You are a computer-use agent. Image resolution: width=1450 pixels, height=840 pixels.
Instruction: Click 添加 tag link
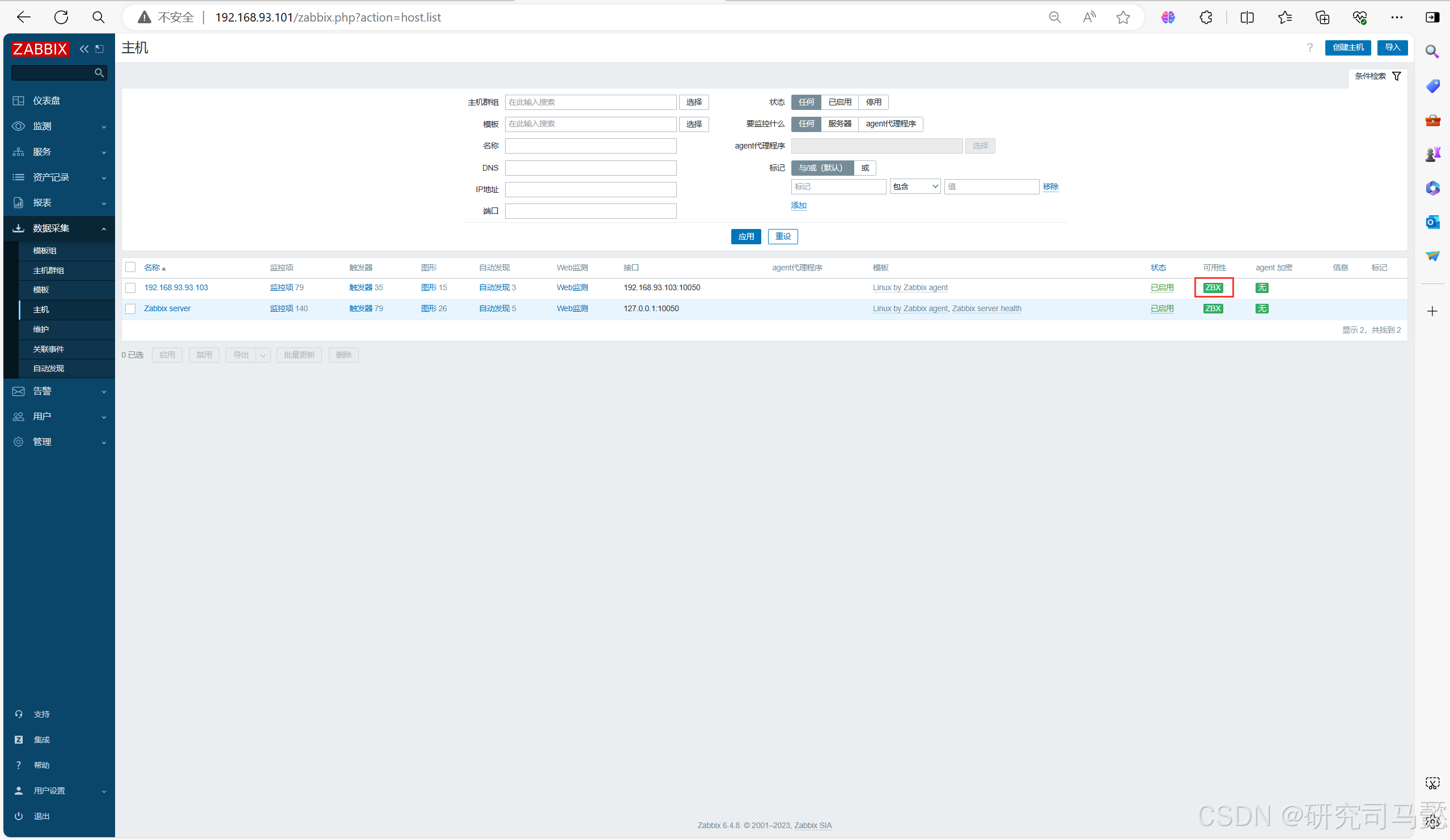[799, 205]
